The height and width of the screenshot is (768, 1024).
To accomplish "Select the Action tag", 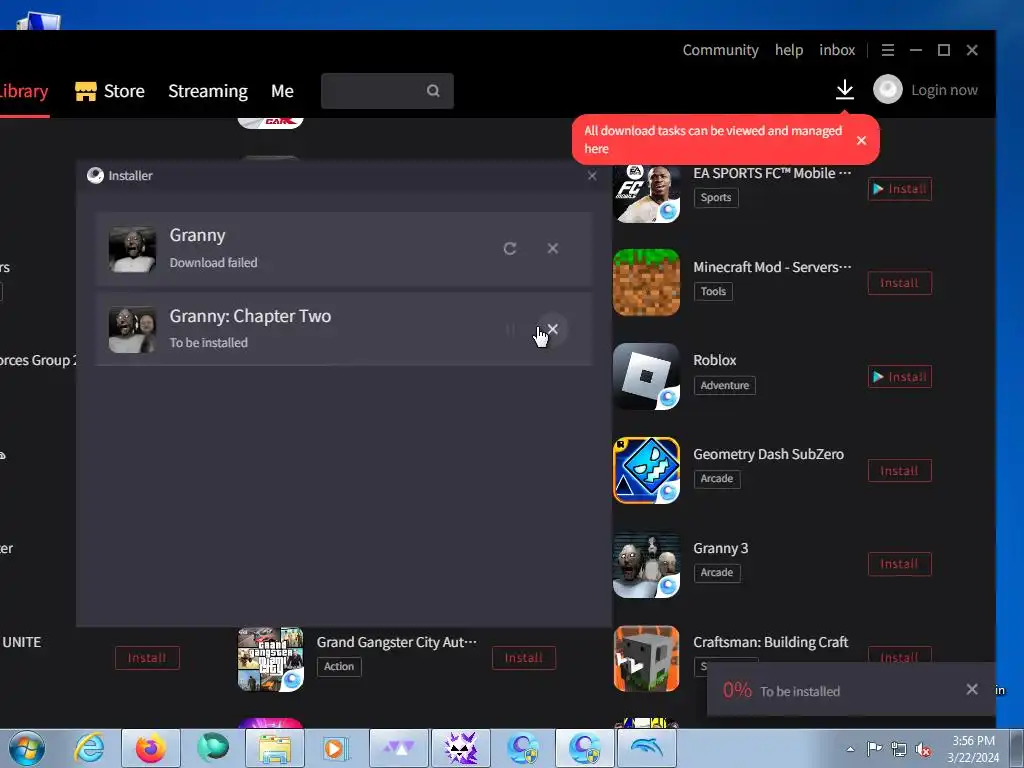I will (x=339, y=667).
